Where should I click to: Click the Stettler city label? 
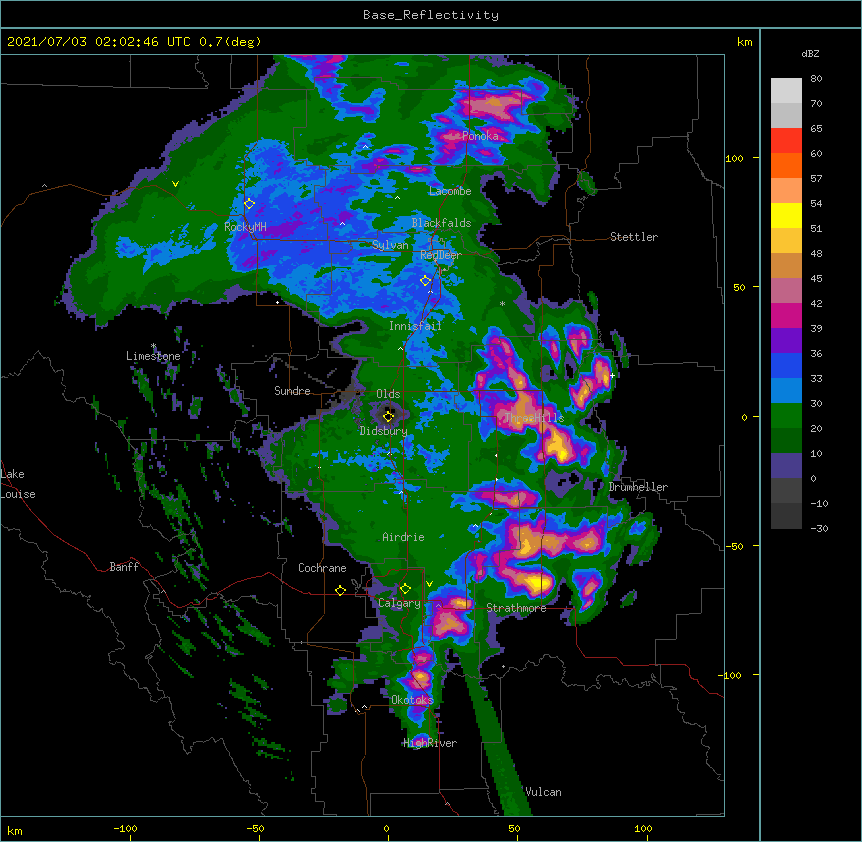click(x=634, y=237)
